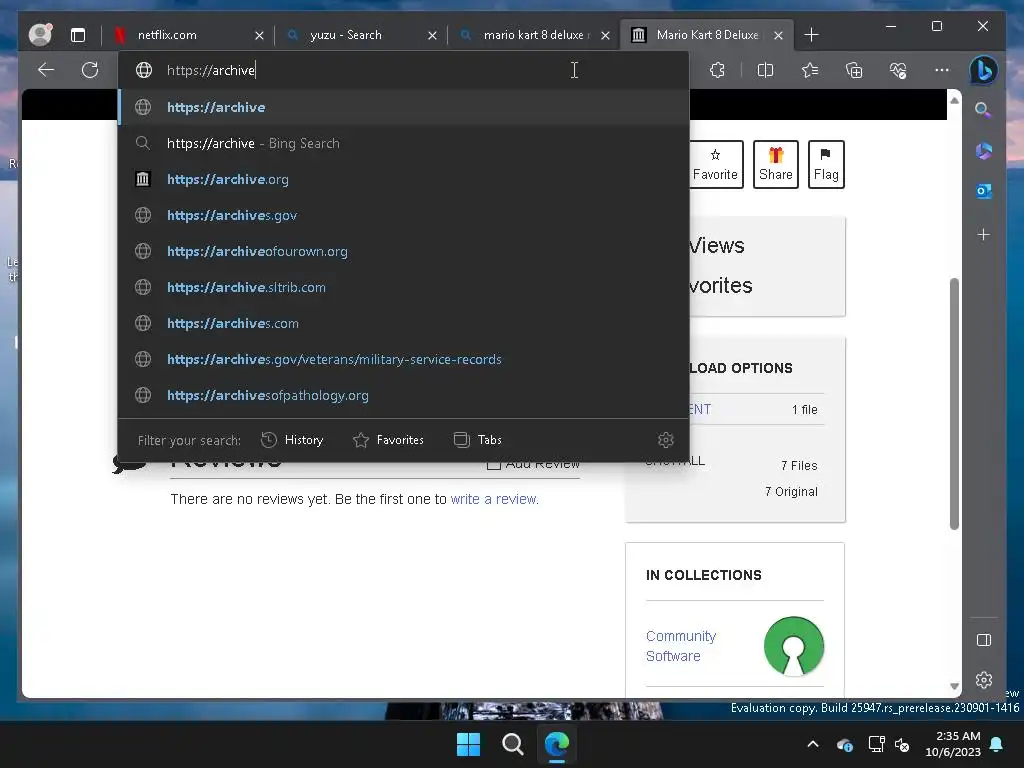The width and height of the screenshot is (1024, 768).
Task: Switch to the netflix.com tab
Action: (x=188, y=35)
